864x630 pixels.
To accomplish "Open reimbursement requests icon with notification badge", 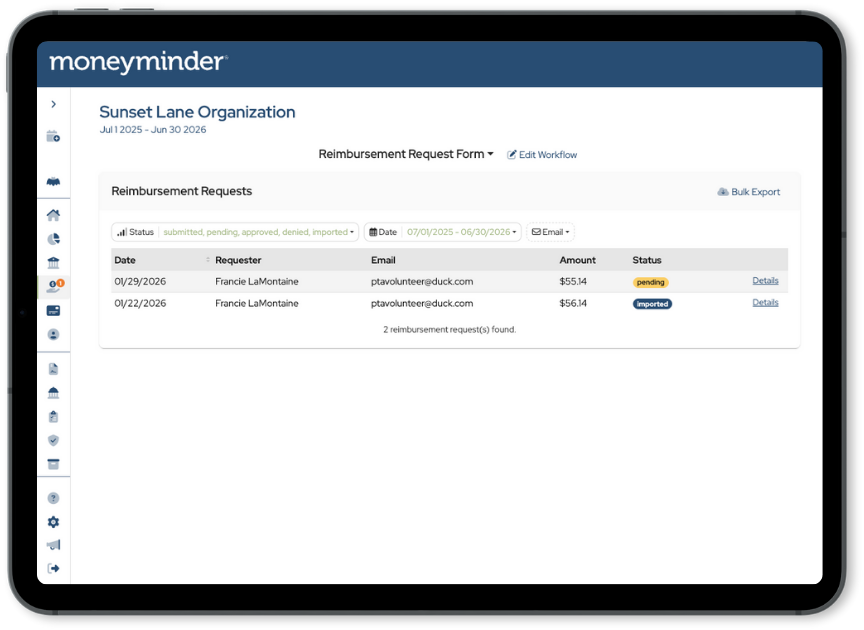I will click(x=55, y=286).
